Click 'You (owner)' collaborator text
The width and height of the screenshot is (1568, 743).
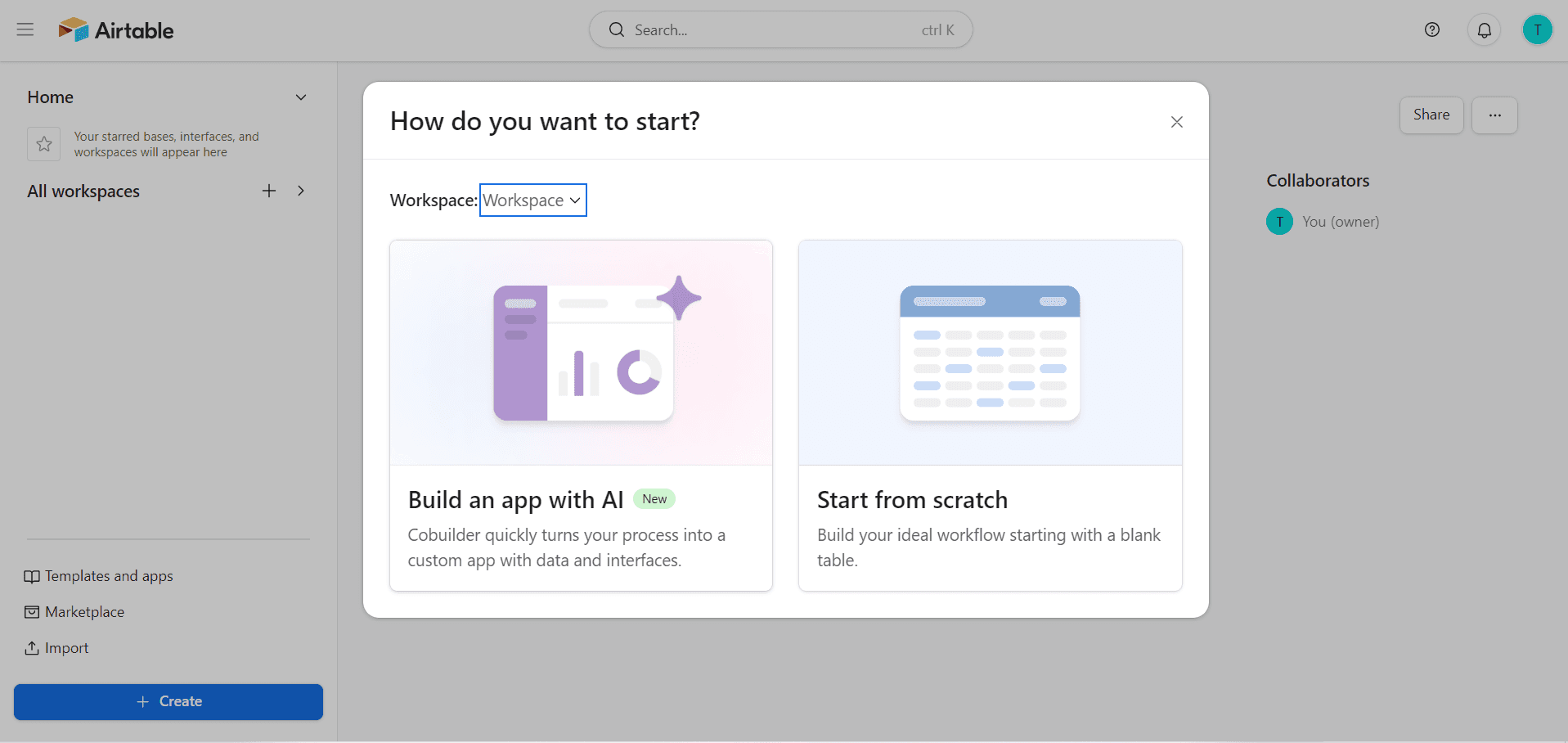1341,222
